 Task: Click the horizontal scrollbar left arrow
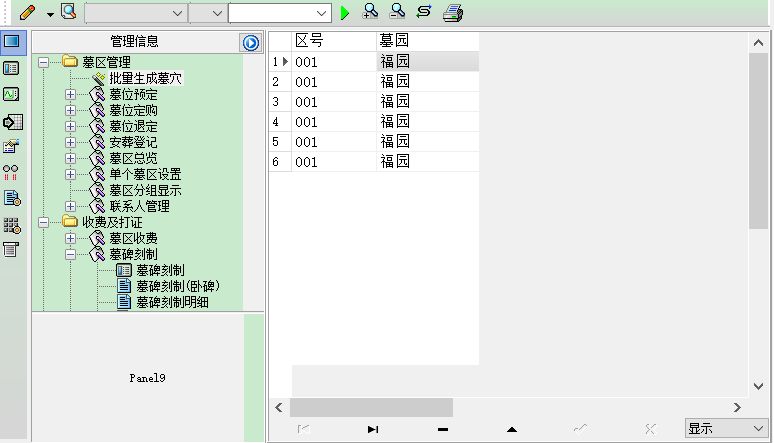point(279,407)
